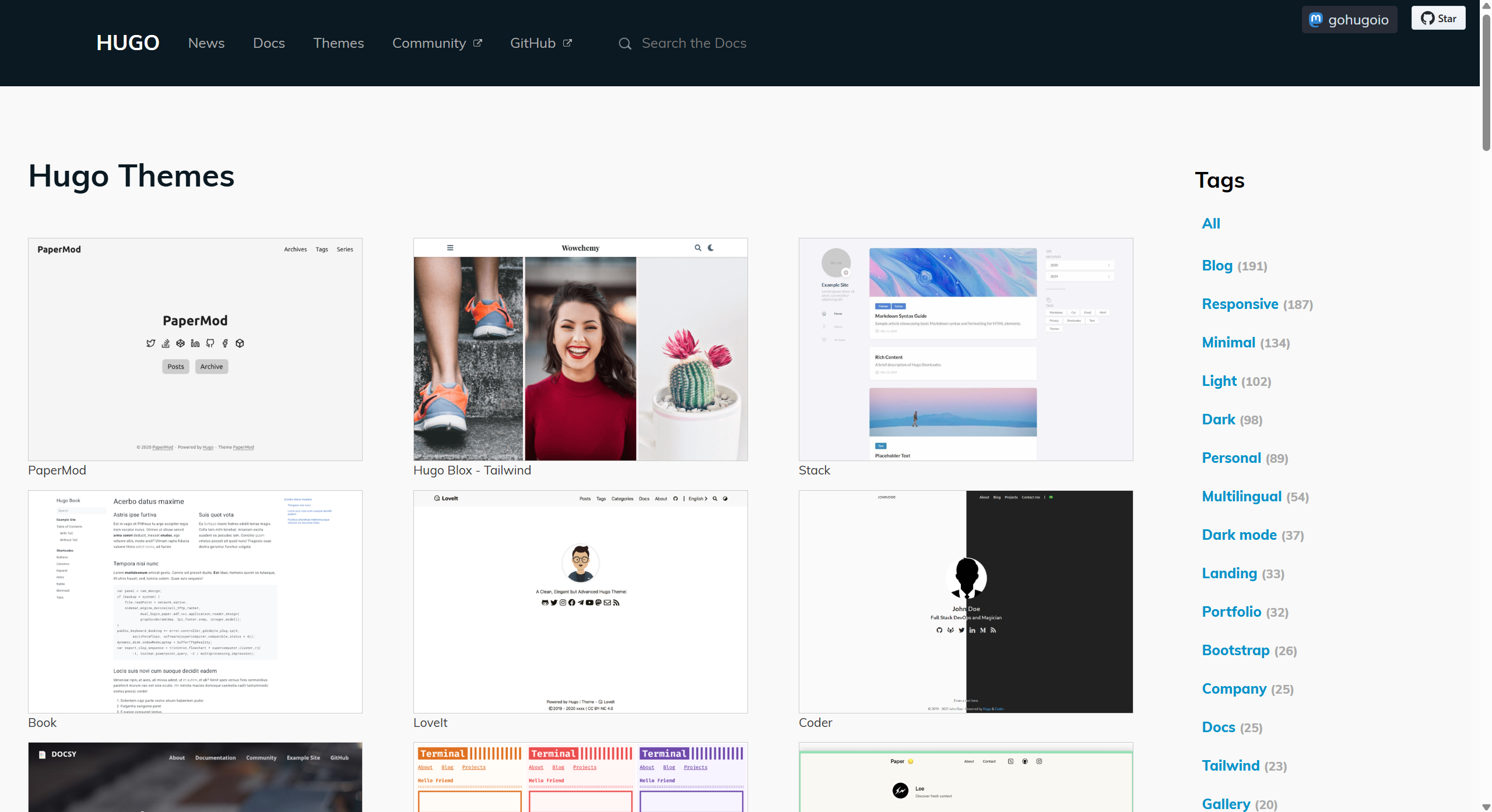Focus the Search the Docs field
Image resolution: width=1492 pixels, height=812 pixels.
point(694,43)
